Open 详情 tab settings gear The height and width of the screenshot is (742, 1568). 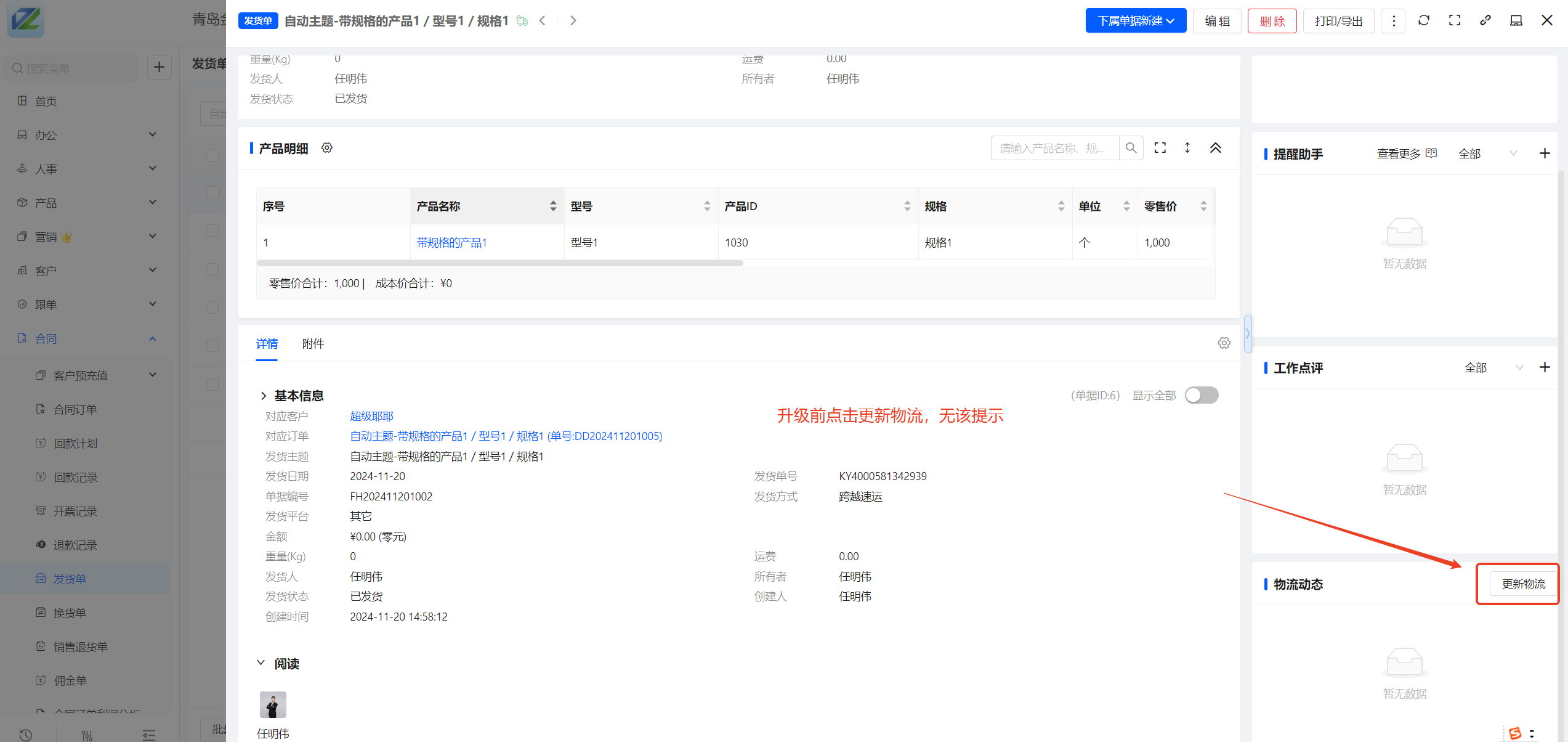pos(1224,343)
